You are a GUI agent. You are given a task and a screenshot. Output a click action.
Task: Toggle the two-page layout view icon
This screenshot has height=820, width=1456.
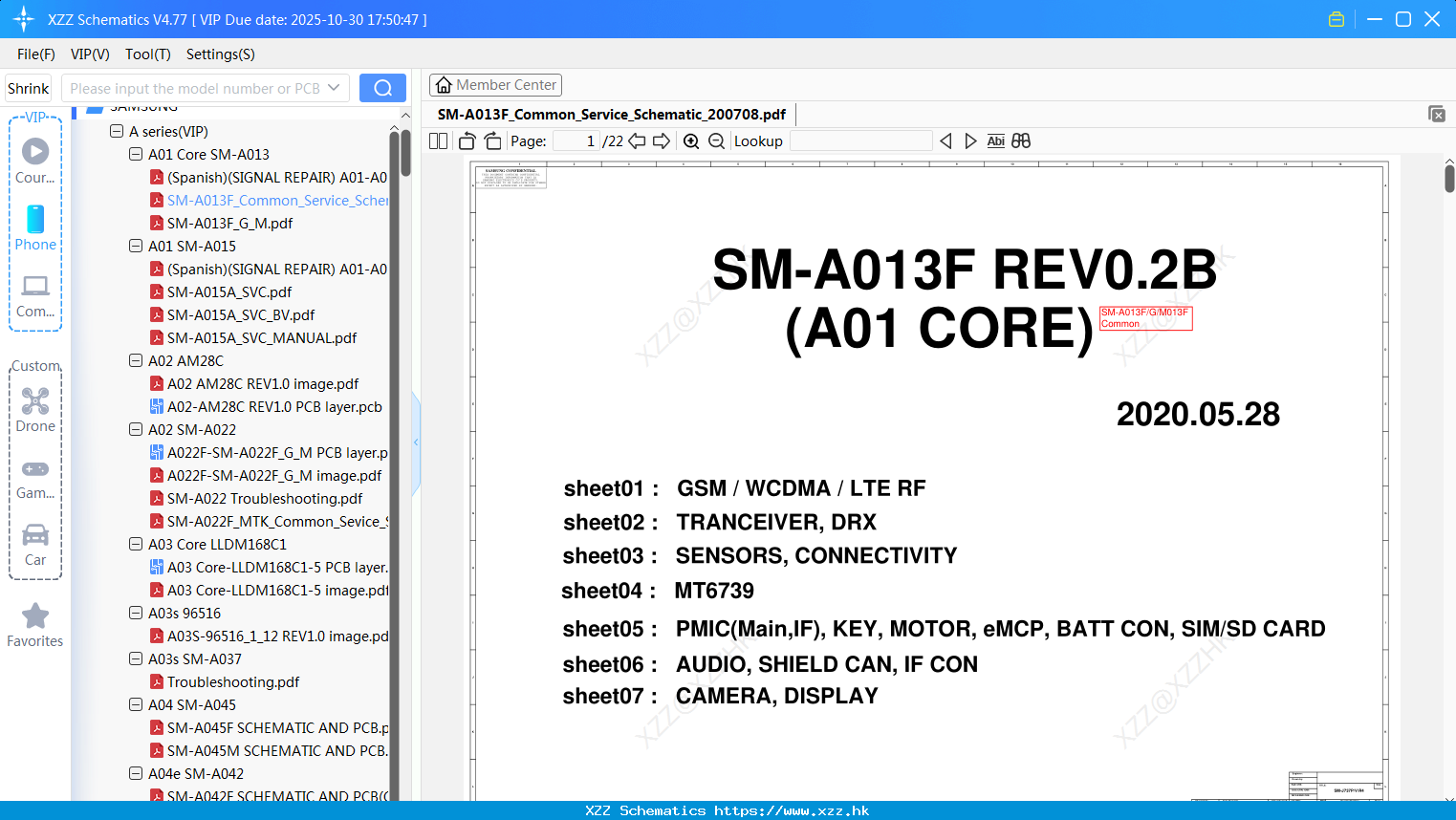(438, 141)
